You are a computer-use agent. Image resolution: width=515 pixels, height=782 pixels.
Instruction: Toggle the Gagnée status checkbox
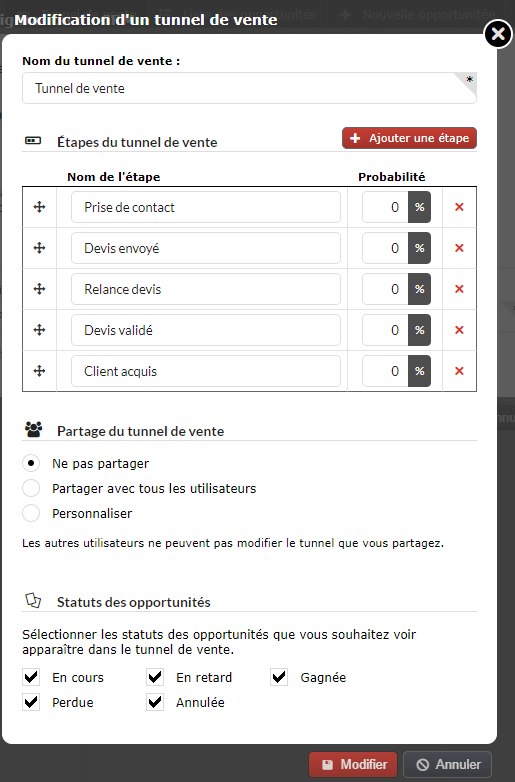279,677
